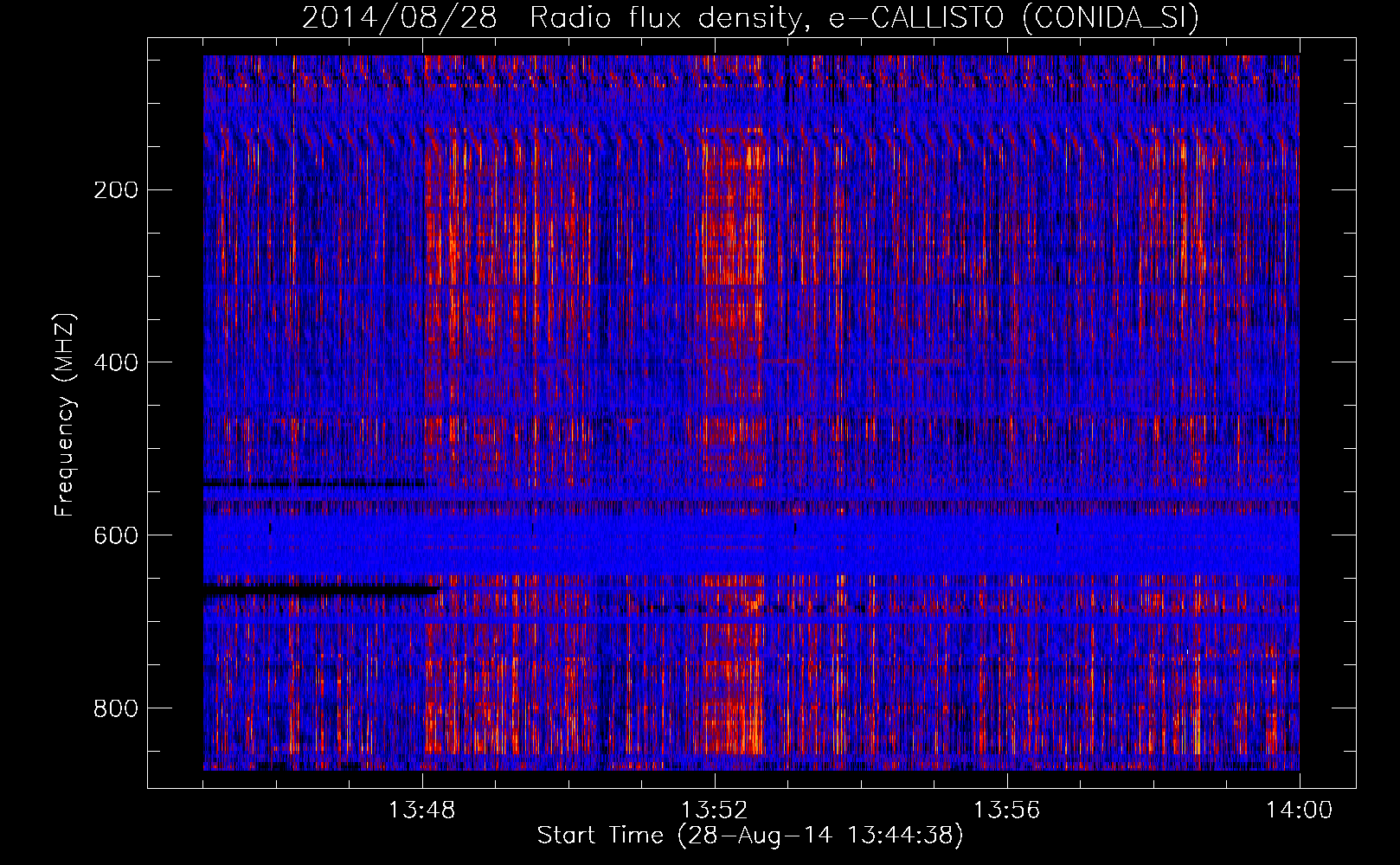The image size is (1400, 865).
Task: Click the 14:00 time tick label
Action: click(x=1300, y=811)
